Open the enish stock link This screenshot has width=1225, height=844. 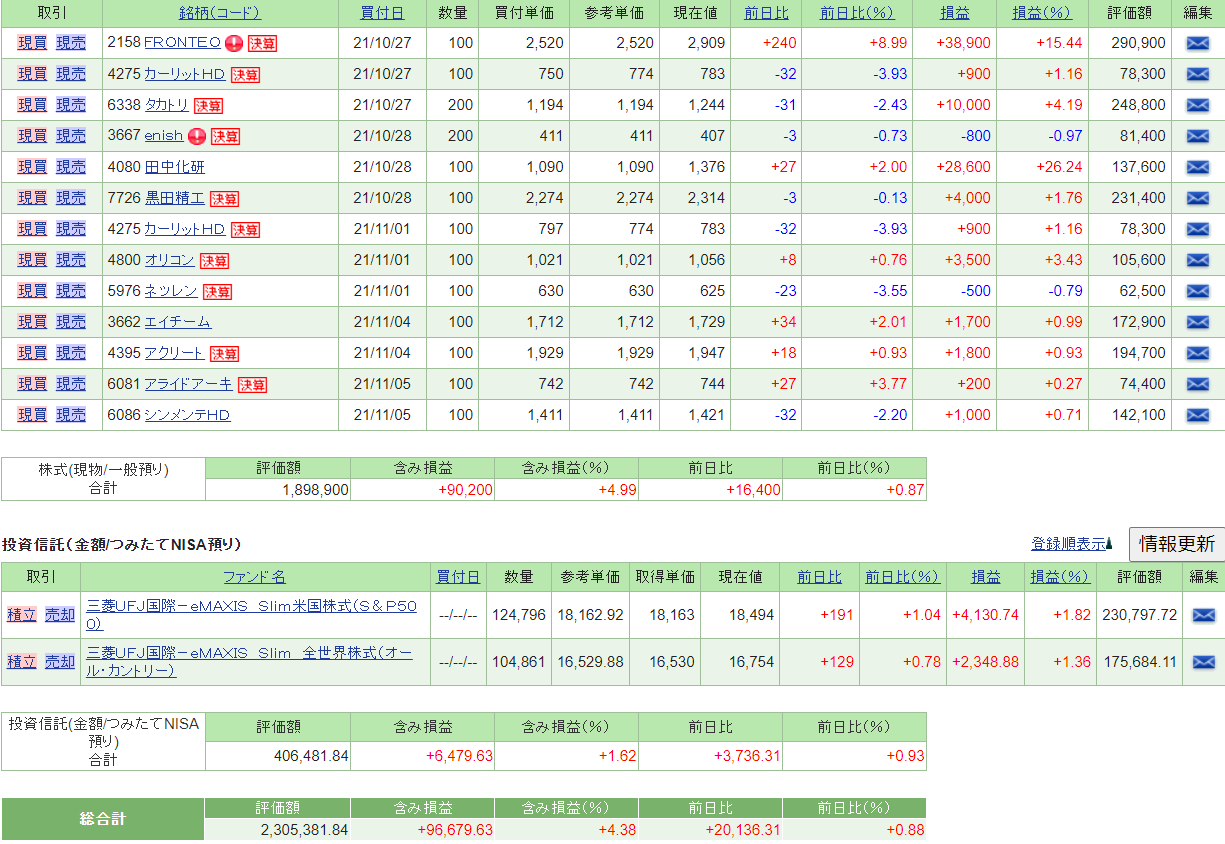[x=164, y=136]
